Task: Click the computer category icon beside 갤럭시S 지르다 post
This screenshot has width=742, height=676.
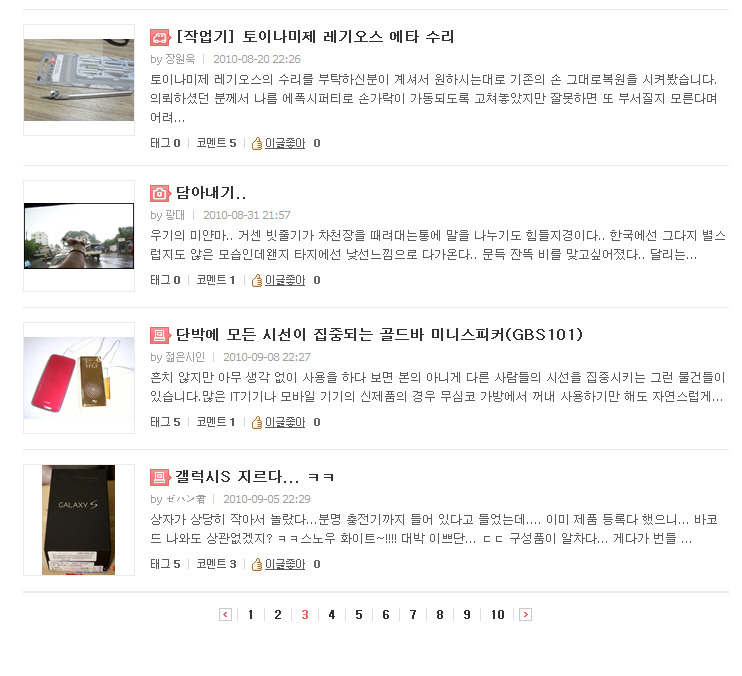Action: 160,477
